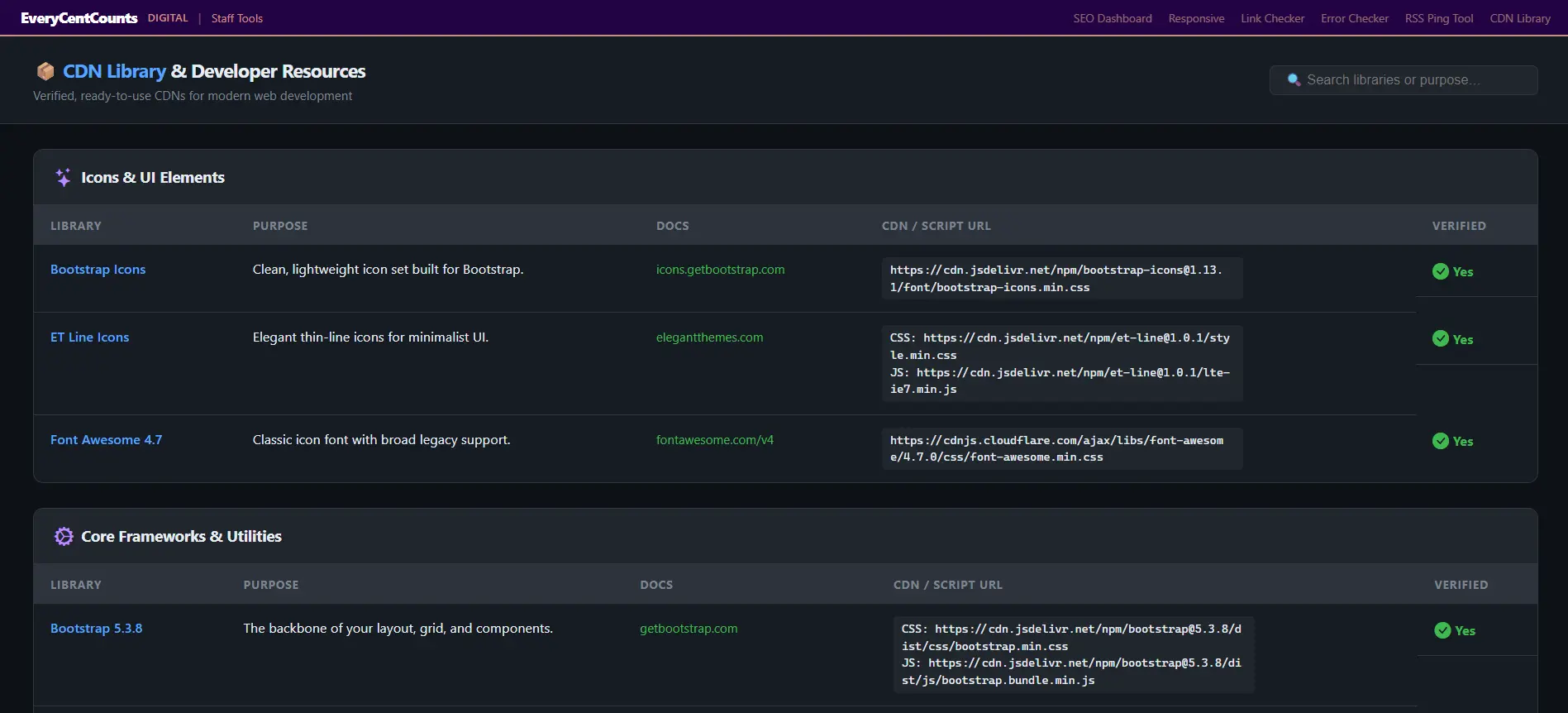This screenshot has width=1568, height=713.
Task: Go to the Link Checker tool
Action: click(1272, 18)
